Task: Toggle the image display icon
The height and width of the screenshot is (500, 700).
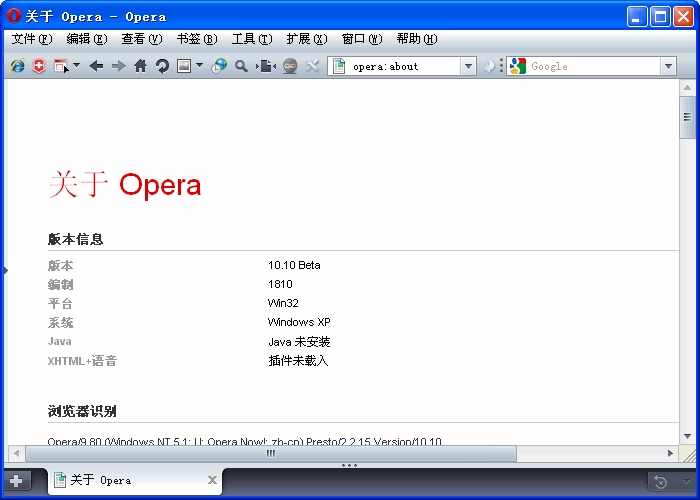Action: [x=183, y=66]
